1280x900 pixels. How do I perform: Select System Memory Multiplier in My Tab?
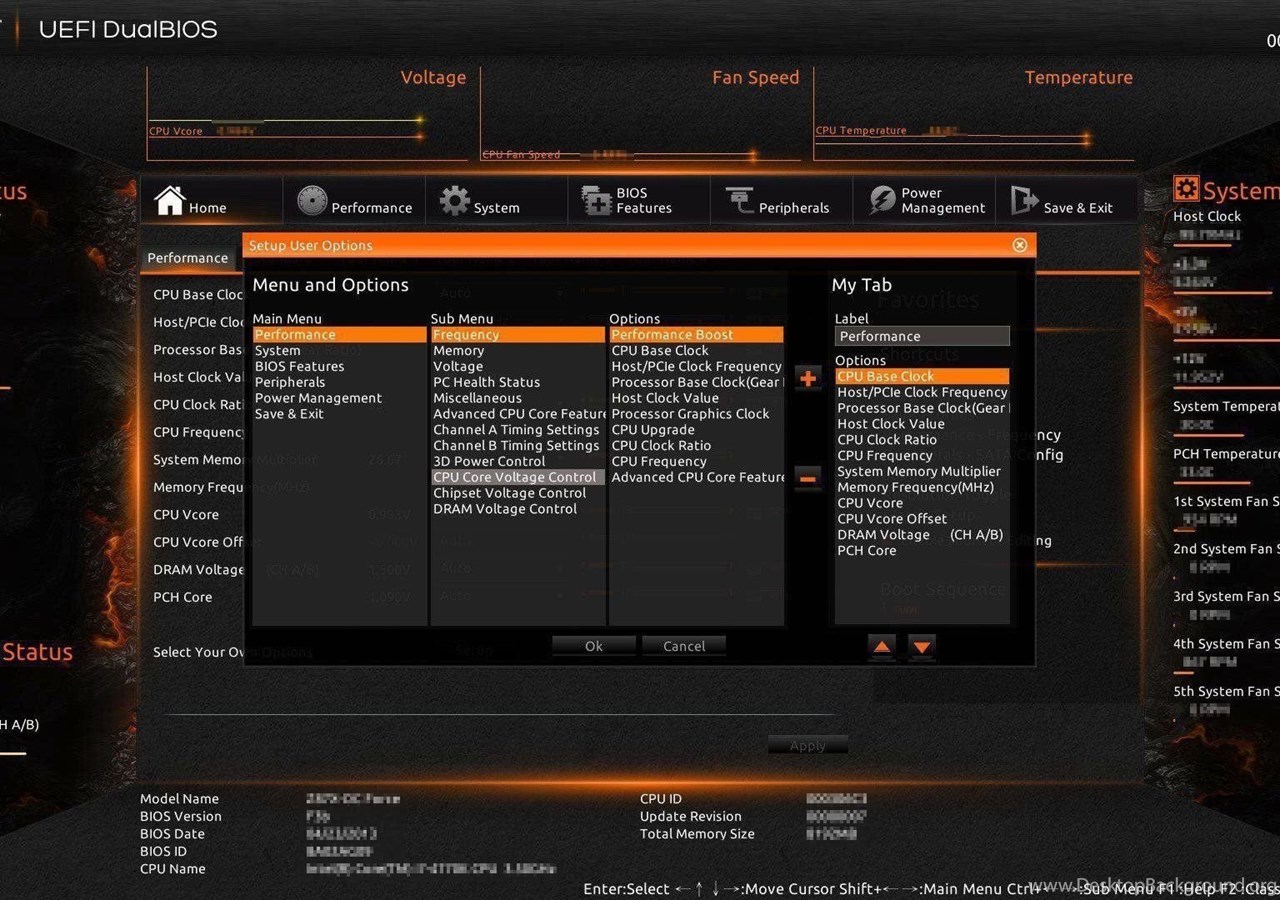coord(922,472)
